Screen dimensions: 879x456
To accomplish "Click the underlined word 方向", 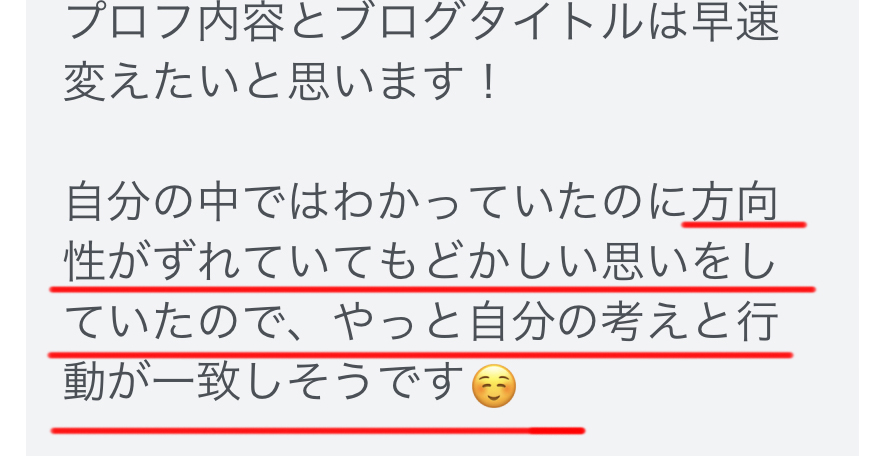I will (735, 202).
